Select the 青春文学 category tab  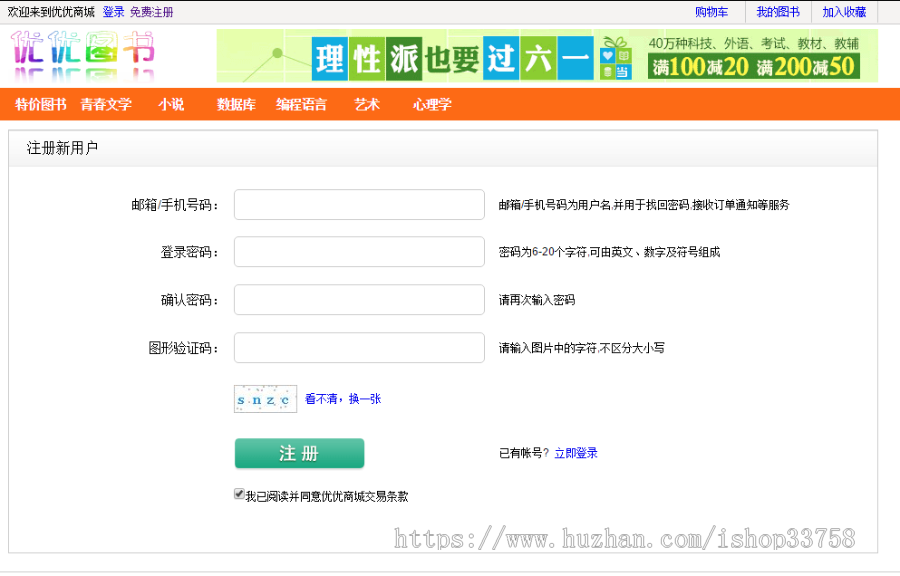[x=105, y=104]
